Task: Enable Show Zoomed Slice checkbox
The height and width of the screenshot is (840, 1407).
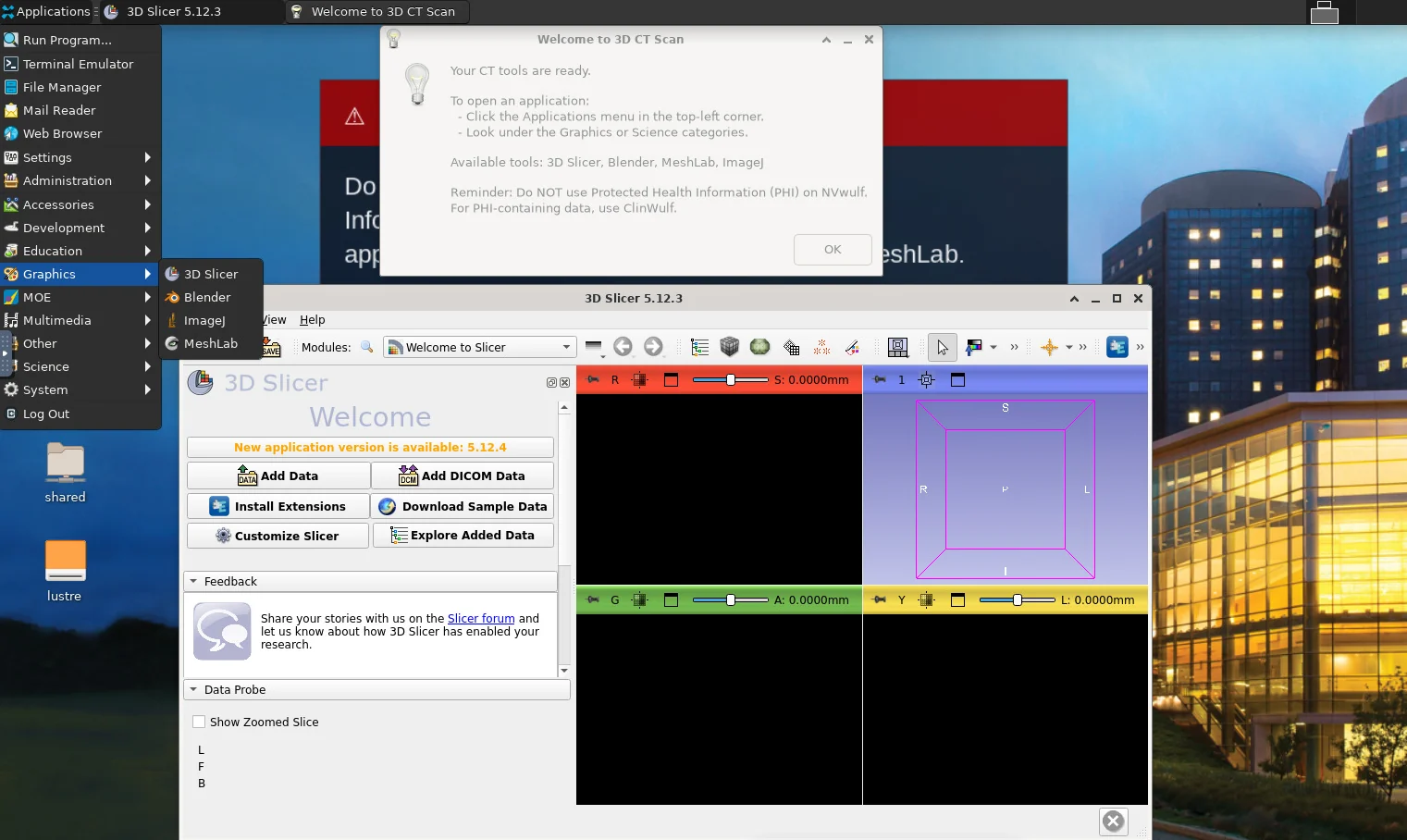Action: [x=199, y=722]
